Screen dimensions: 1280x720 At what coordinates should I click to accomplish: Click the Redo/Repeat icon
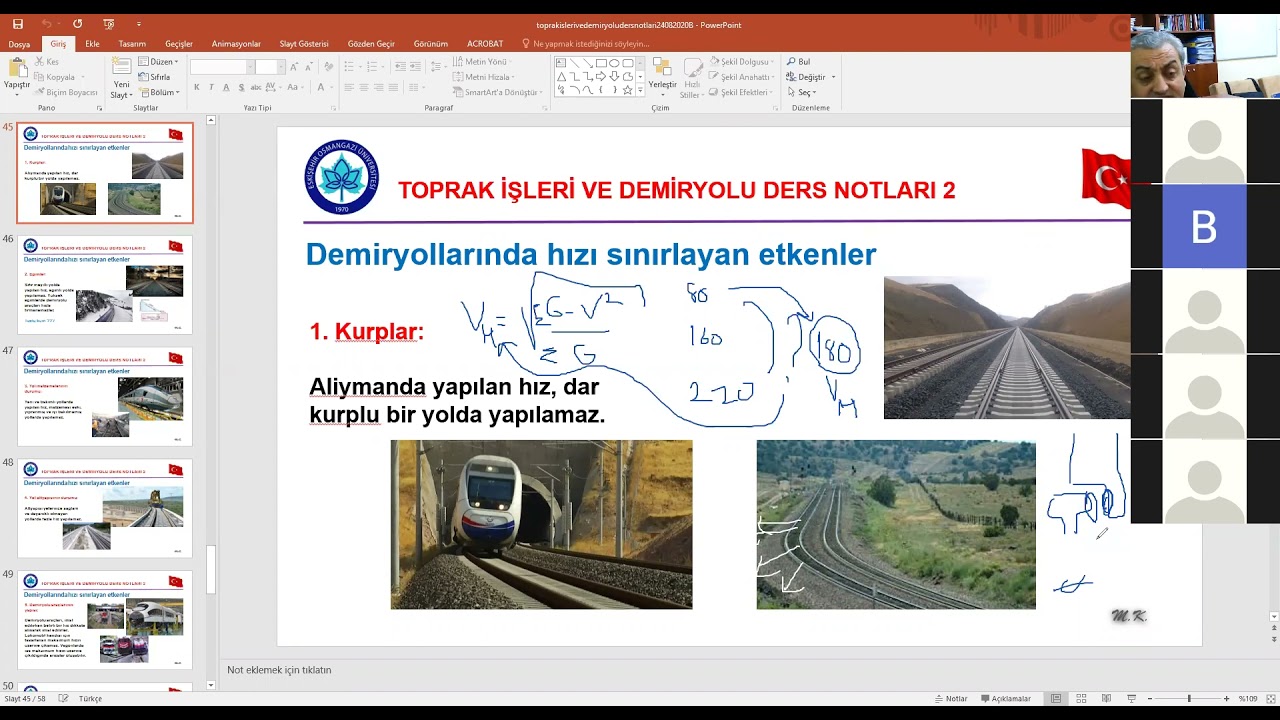[x=77, y=24]
